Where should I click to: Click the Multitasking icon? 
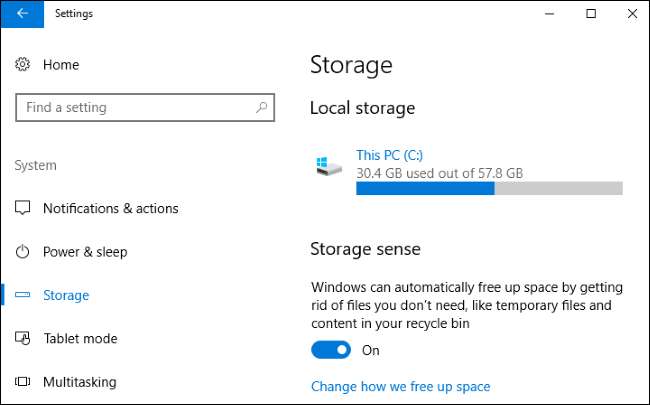[23, 382]
